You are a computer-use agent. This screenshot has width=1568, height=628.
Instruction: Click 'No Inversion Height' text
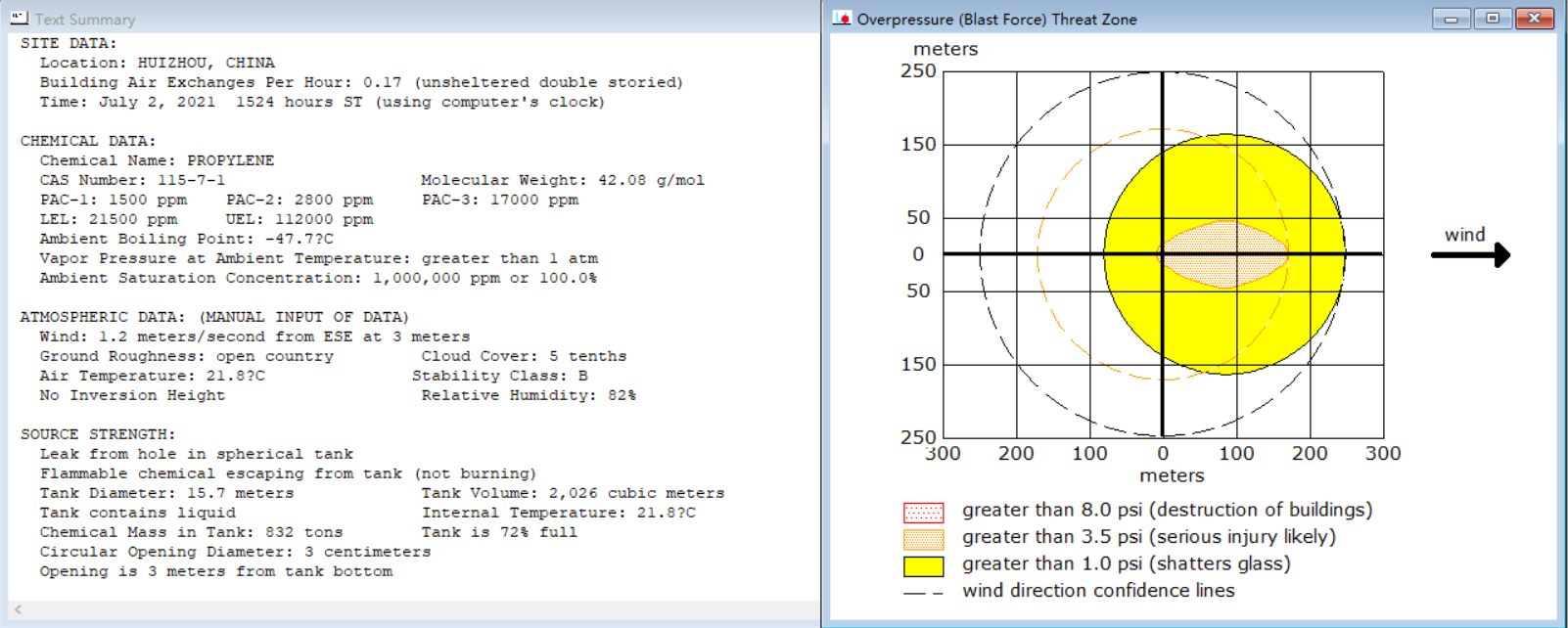[x=132, y=395]
